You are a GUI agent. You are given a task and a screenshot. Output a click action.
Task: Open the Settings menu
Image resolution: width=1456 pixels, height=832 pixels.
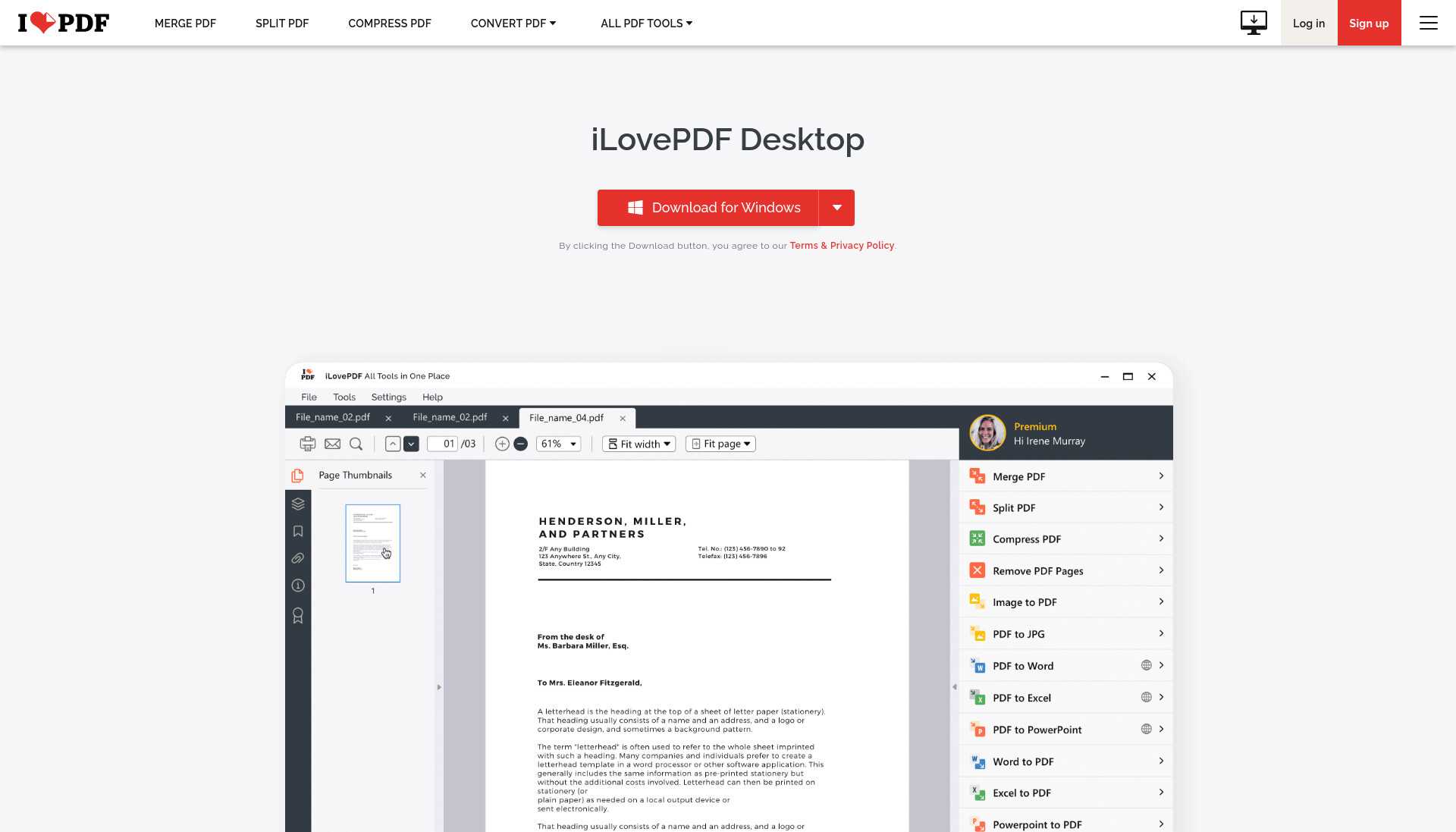(x=388, y=397)
